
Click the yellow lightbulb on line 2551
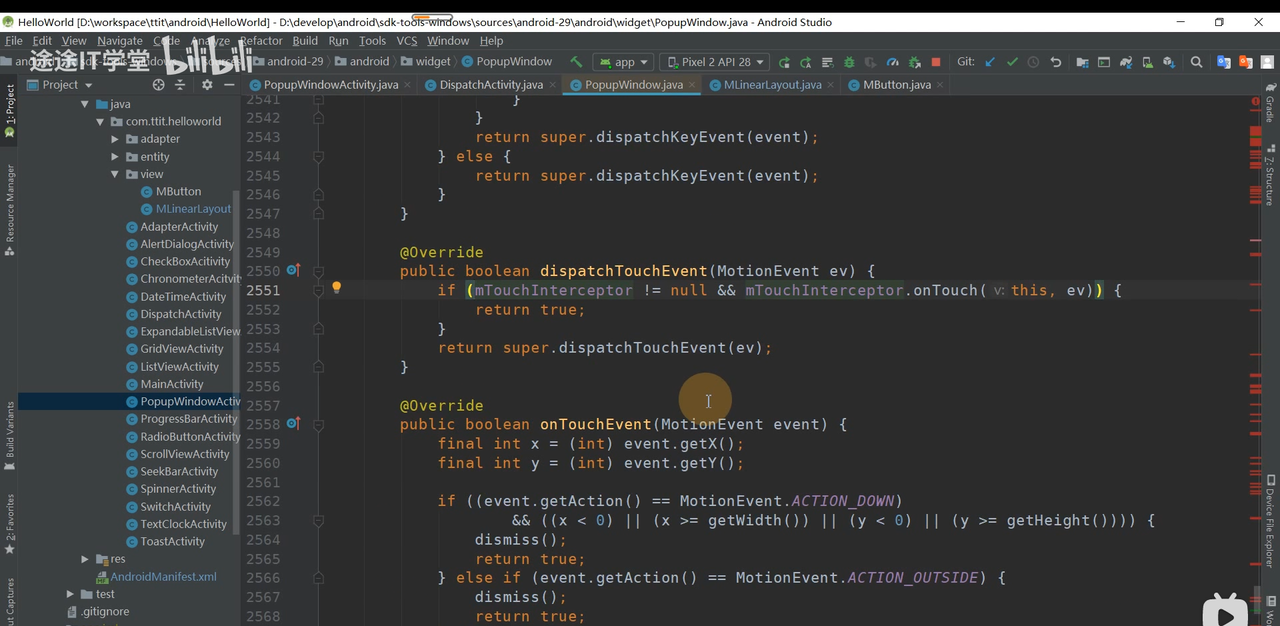pos(337,288)
